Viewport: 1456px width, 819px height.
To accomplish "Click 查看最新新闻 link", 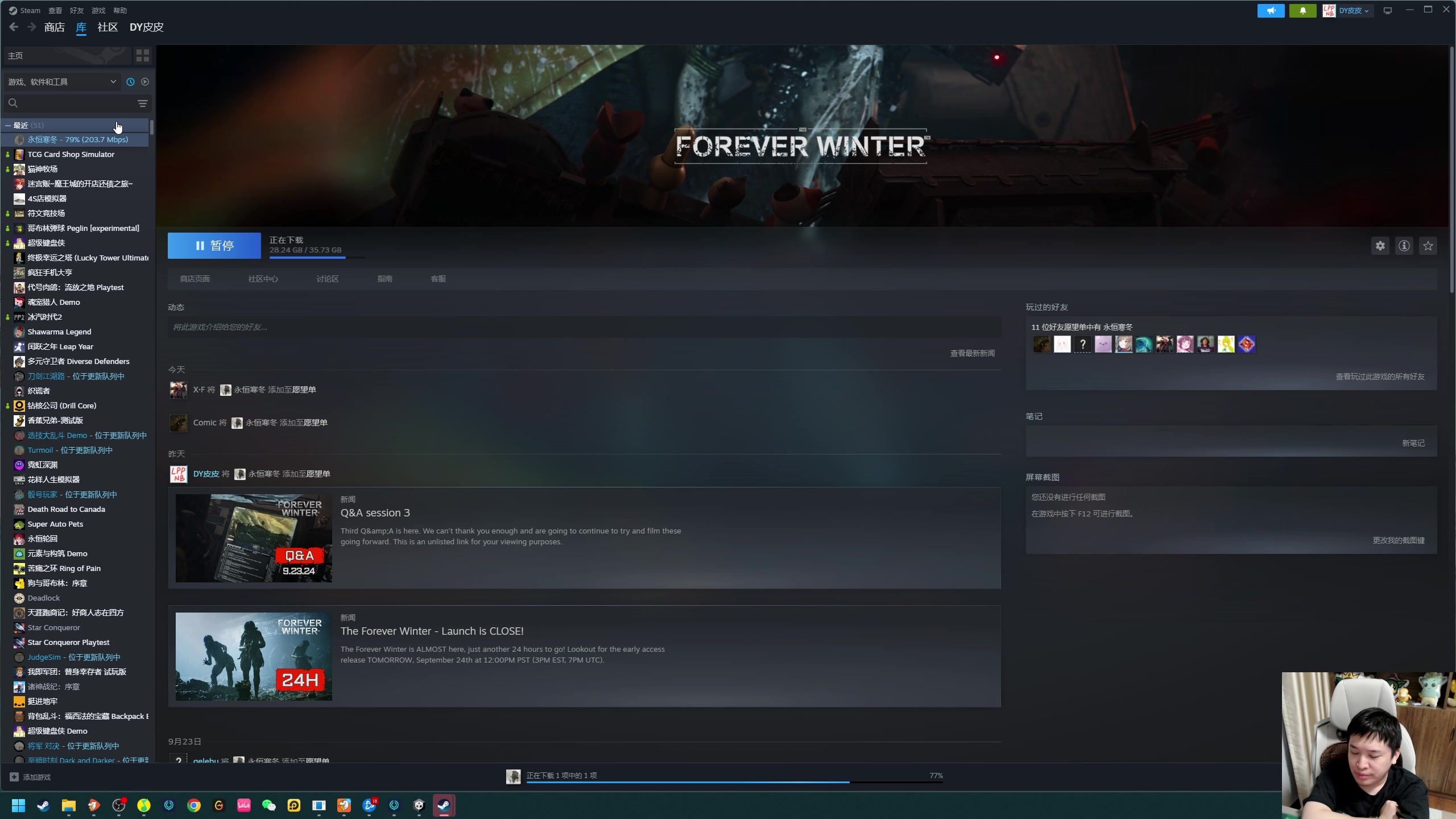I will (973, 353).
